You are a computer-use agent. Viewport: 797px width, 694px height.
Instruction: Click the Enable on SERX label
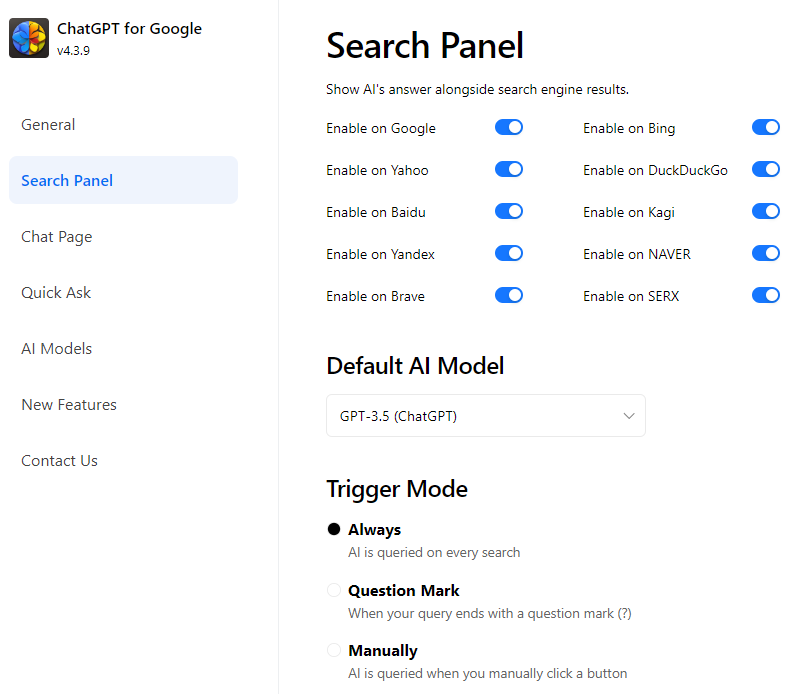(631, 296)
